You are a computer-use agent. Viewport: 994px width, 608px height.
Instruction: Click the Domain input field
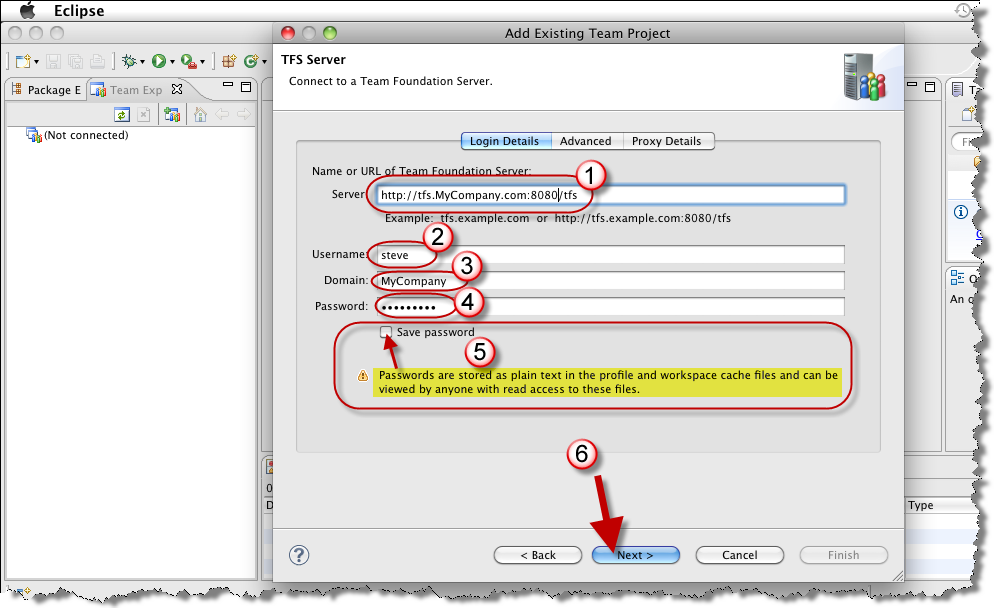tap(610, 281)
